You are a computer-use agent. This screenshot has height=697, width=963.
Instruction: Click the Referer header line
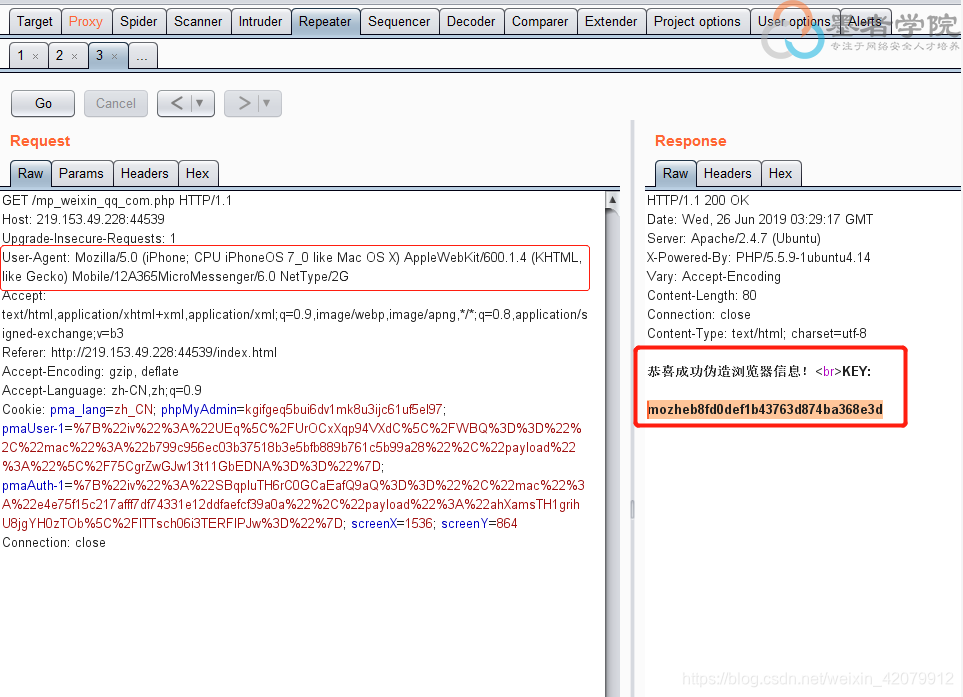(x=139, y=352)
